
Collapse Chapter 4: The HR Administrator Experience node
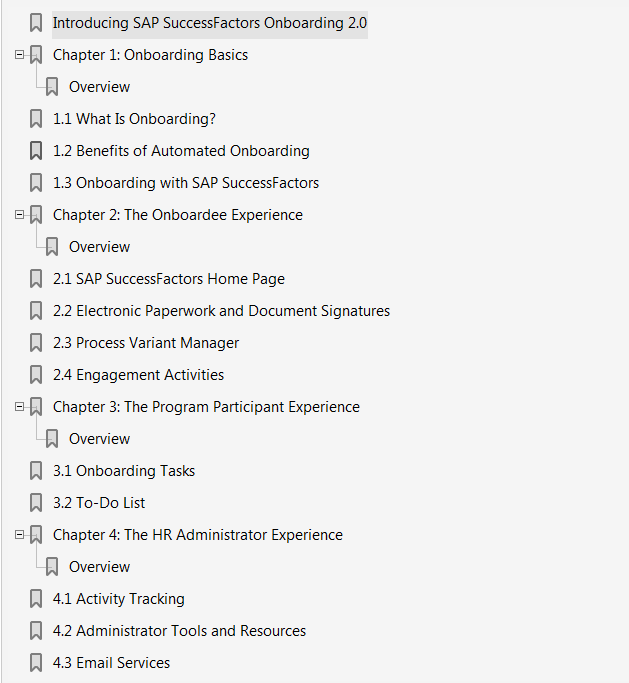[19, 535]
